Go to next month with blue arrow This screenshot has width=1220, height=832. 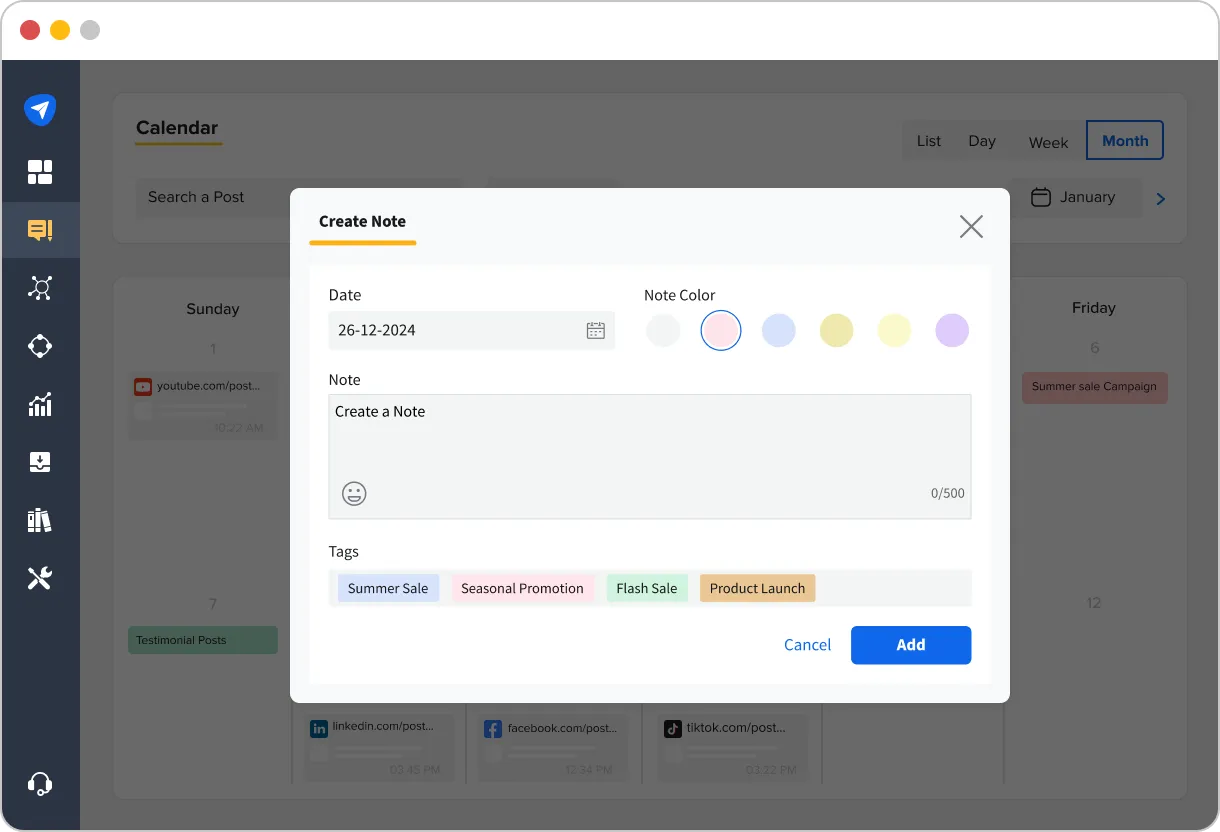coord(1161,199)
